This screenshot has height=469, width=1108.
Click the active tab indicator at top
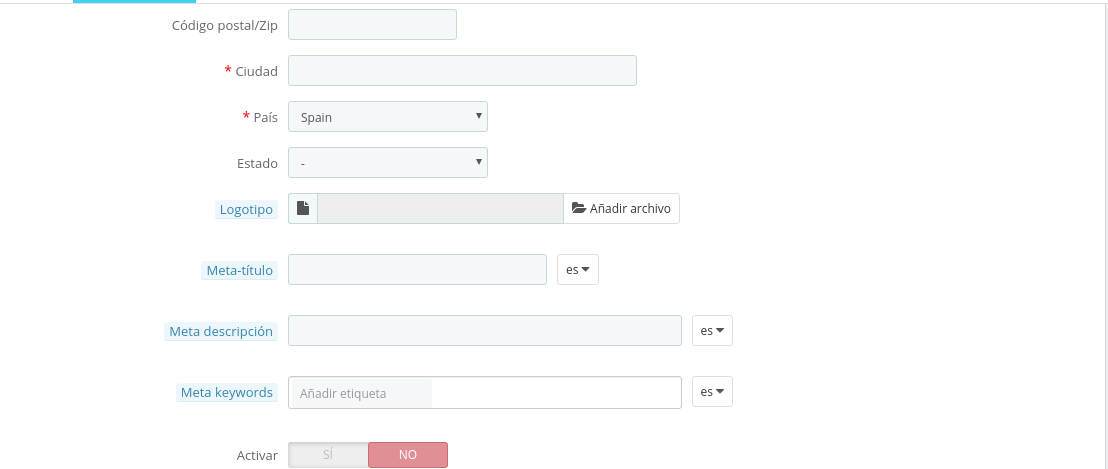coord(134,2)
